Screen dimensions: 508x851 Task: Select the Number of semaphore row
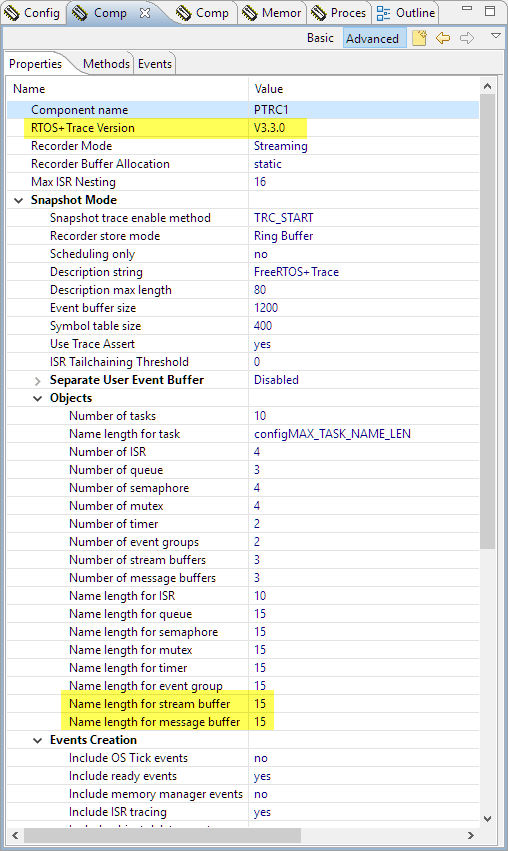[243, 488]
